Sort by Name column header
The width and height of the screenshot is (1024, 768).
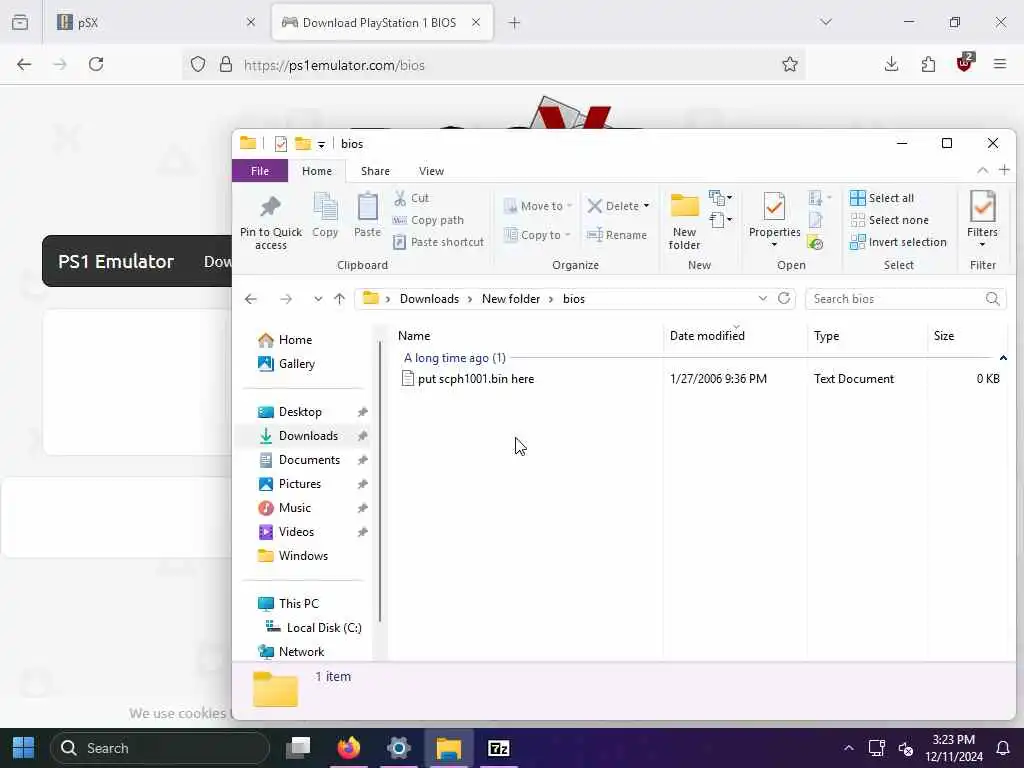pos(414,336)
